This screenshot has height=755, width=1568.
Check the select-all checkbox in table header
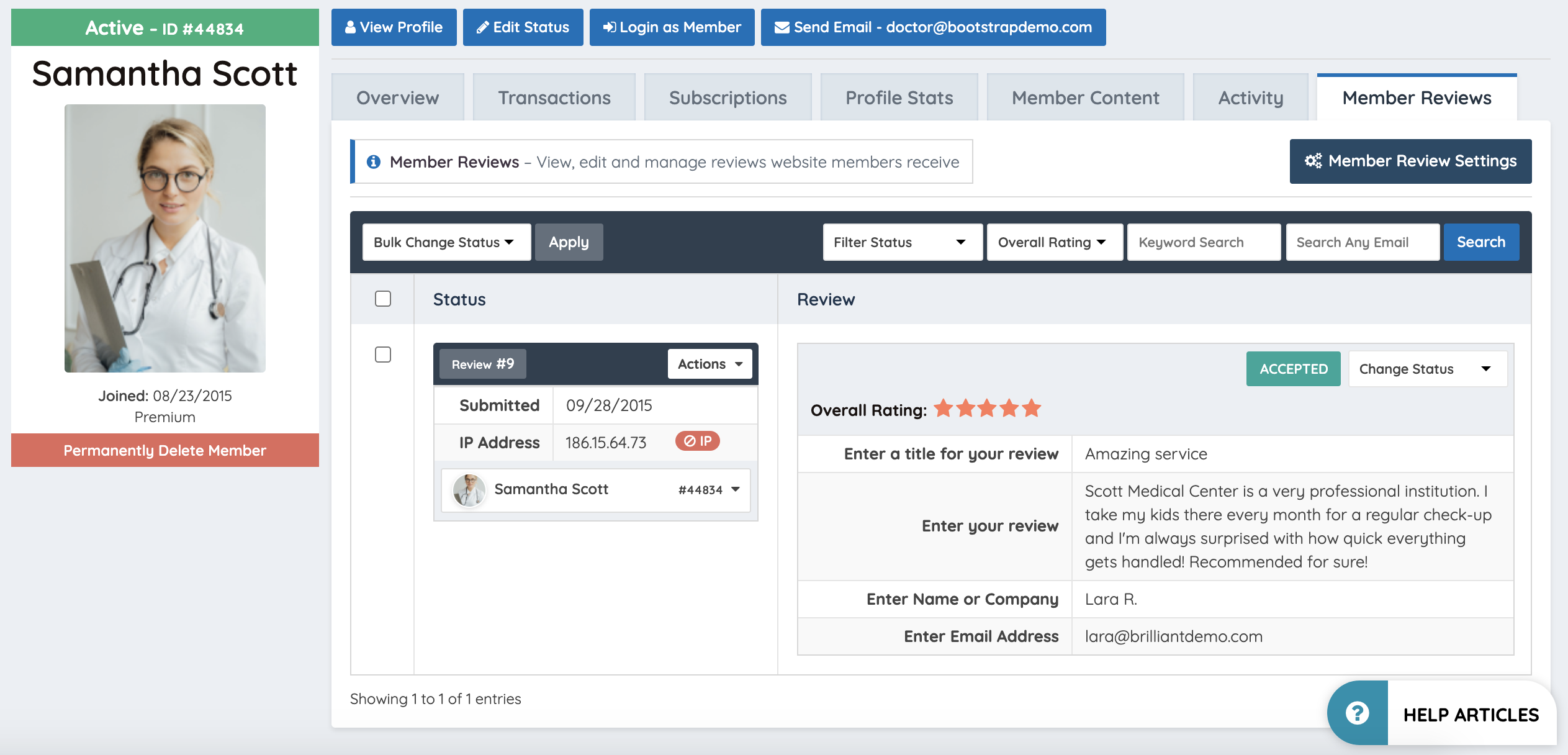pos(383,299)
